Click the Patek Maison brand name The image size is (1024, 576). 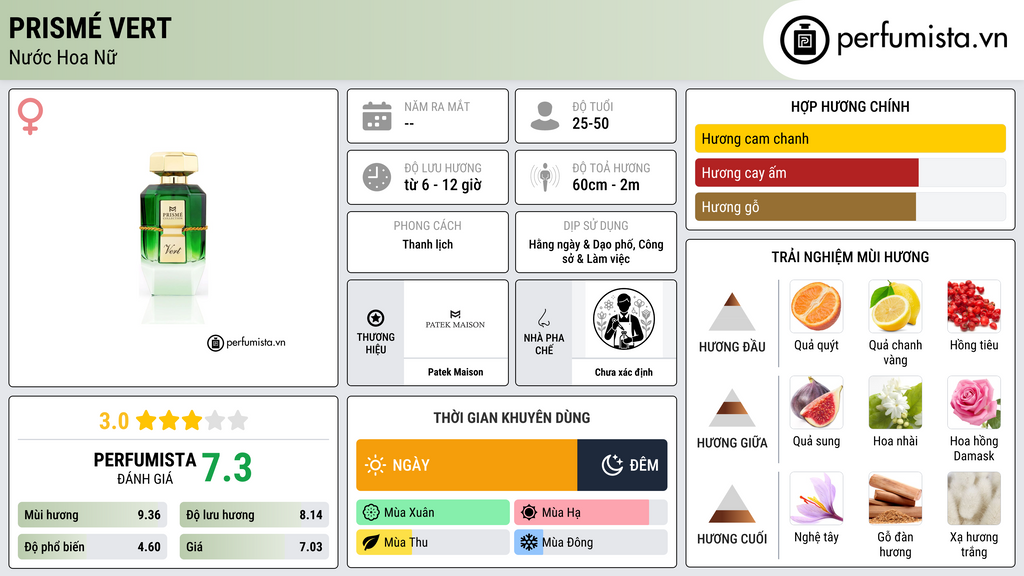click(455, 372)
